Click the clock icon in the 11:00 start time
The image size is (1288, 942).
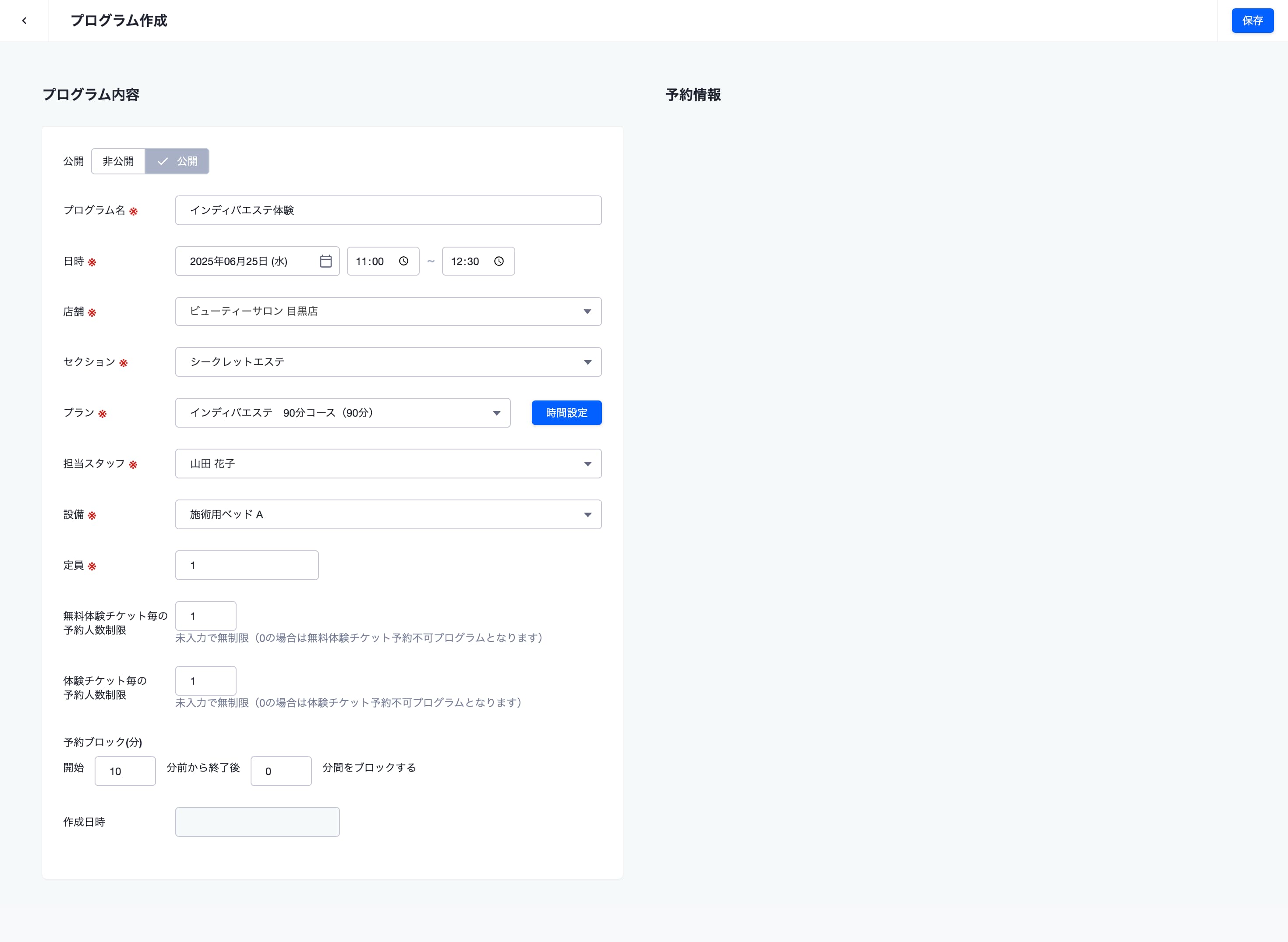click(403, 261)
